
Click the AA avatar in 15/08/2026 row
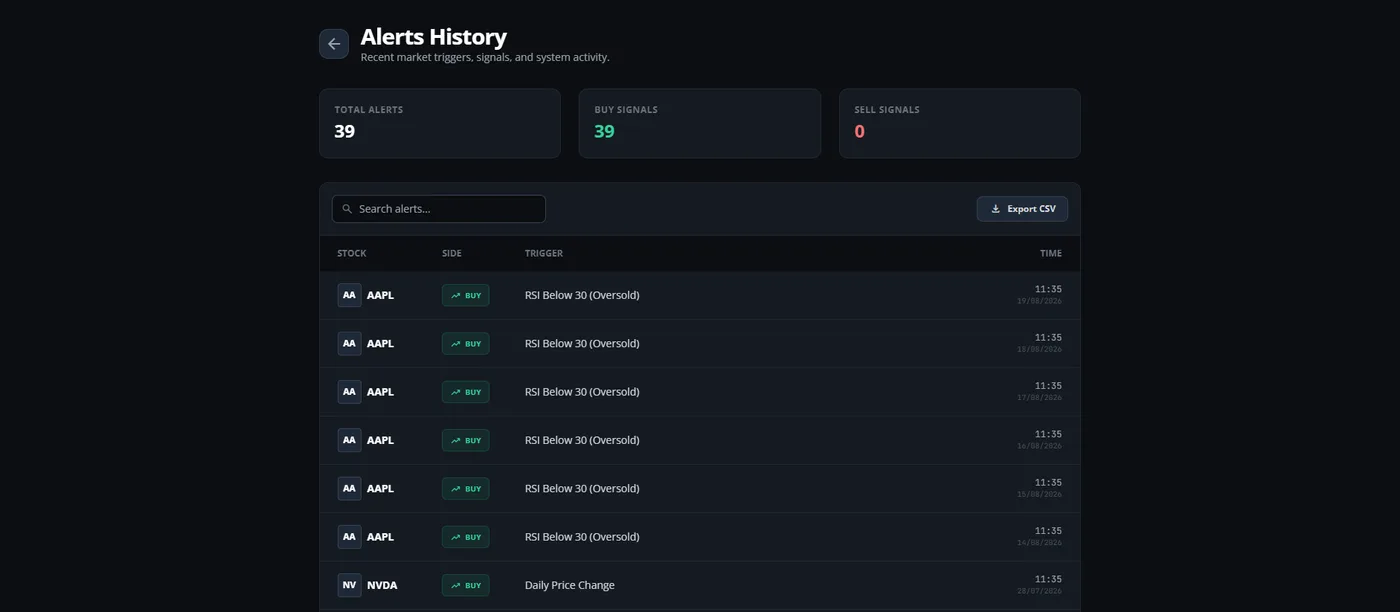pos(349,488)
